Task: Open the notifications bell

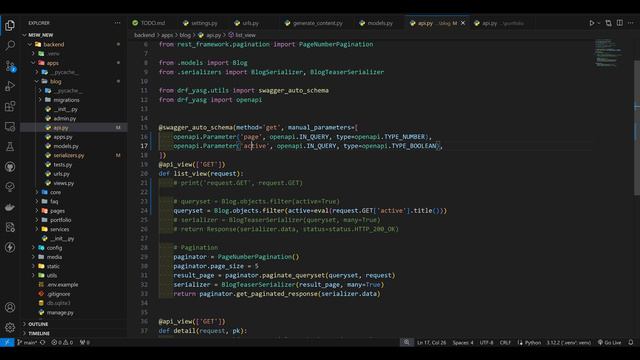Action: [631, 342]
